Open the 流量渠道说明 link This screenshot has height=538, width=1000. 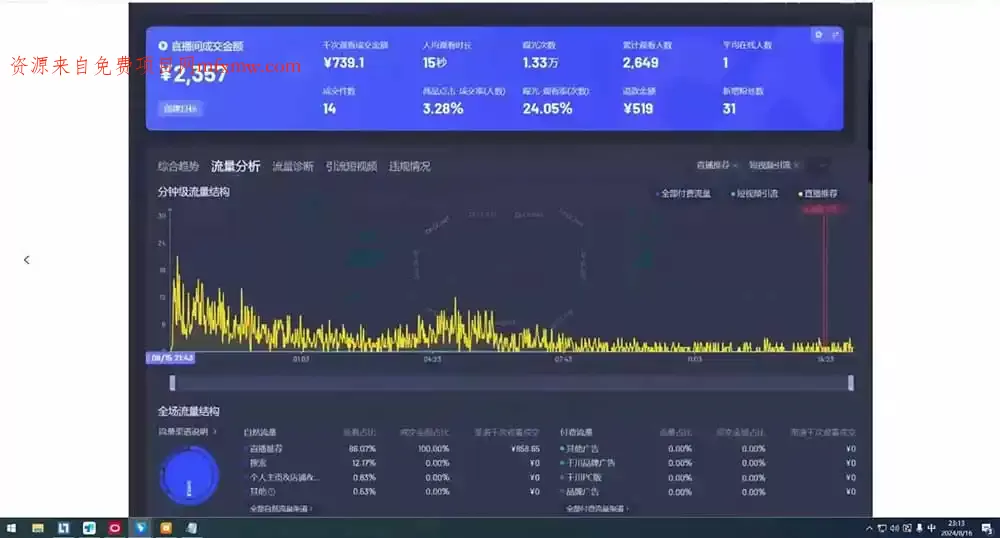coord(188,432)
